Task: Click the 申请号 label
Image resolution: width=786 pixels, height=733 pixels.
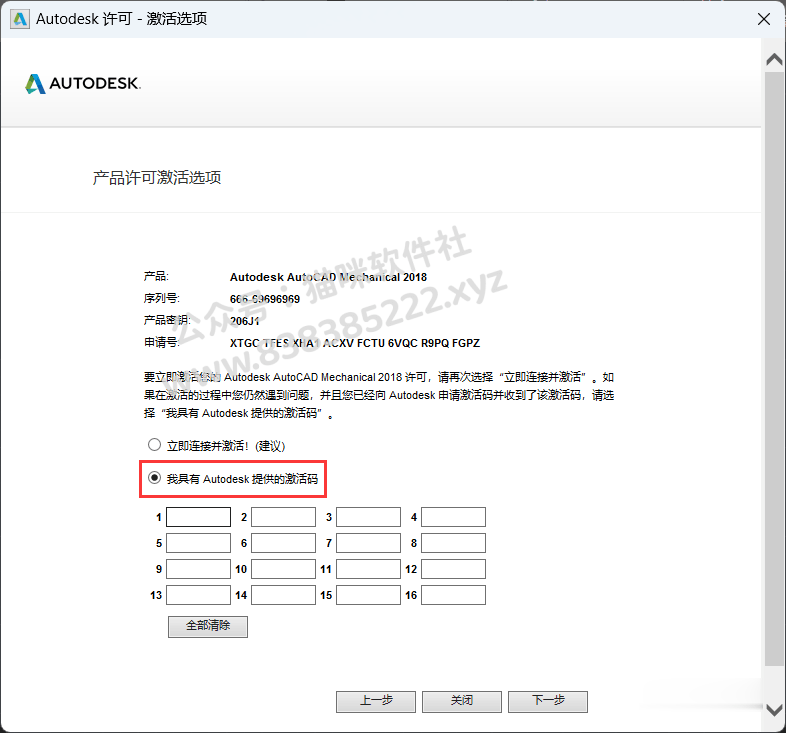Action: (161, 342)
